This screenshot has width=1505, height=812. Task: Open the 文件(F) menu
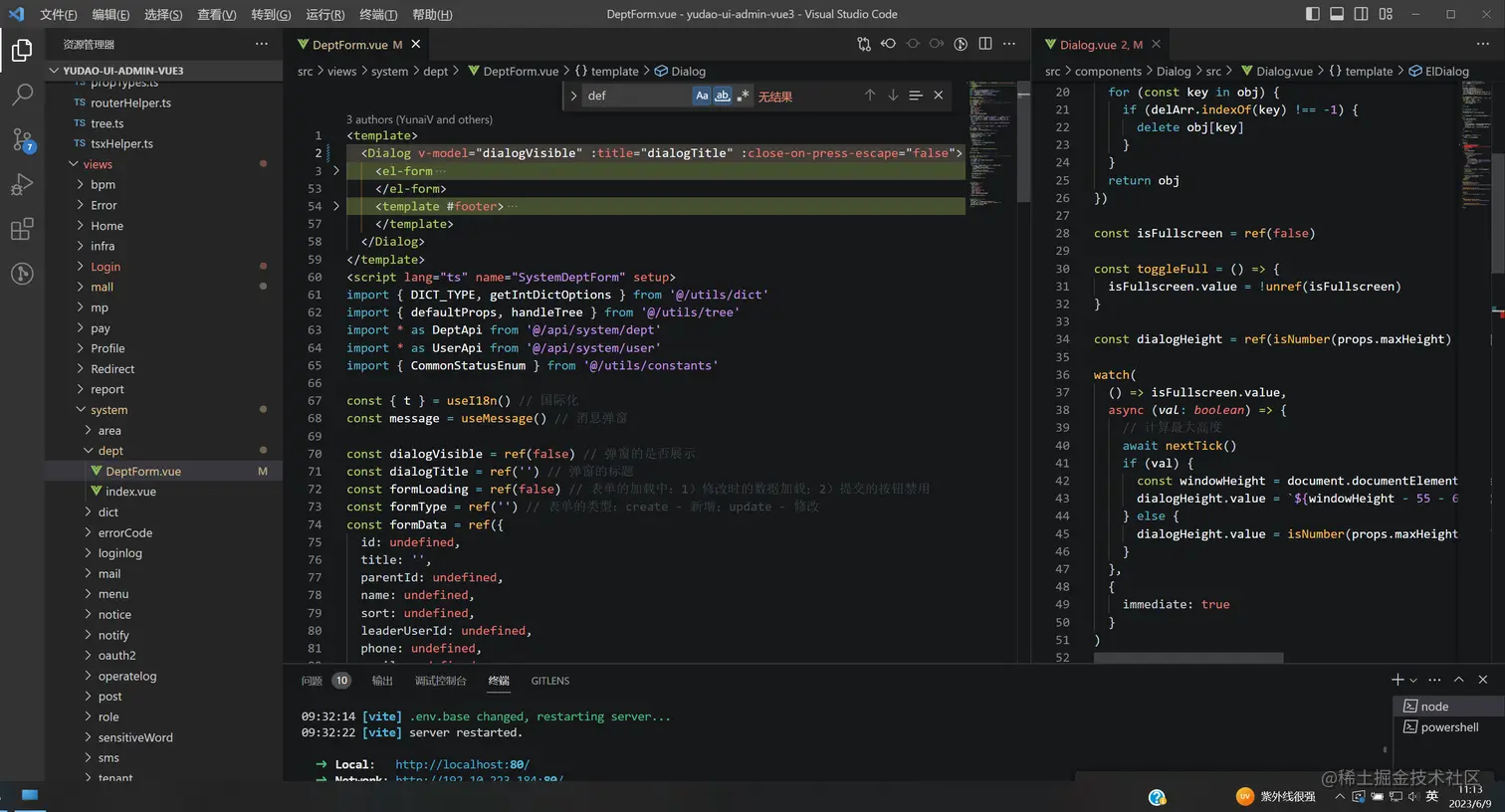tap(59, 14)
